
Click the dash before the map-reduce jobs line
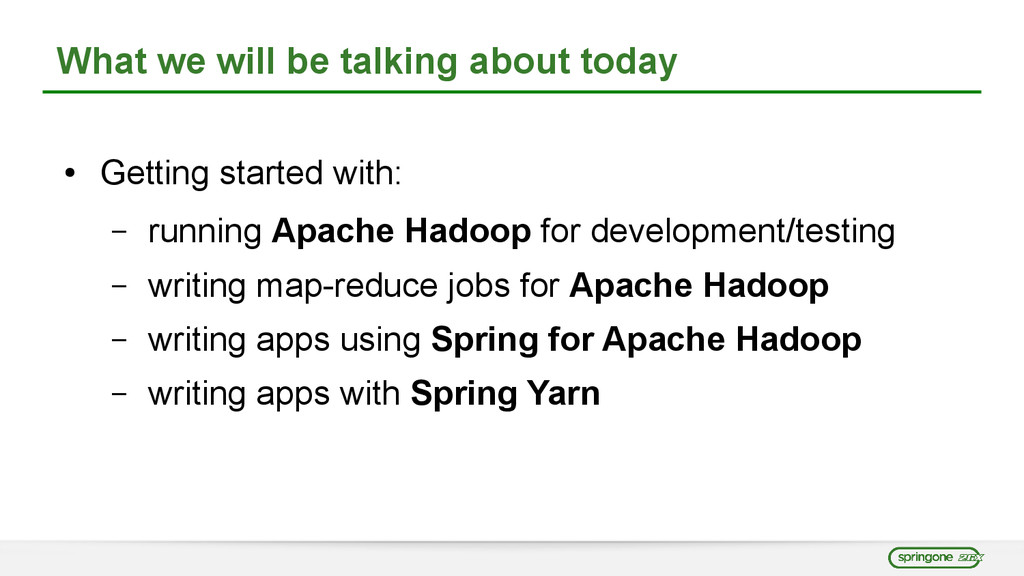pos(118,287)
